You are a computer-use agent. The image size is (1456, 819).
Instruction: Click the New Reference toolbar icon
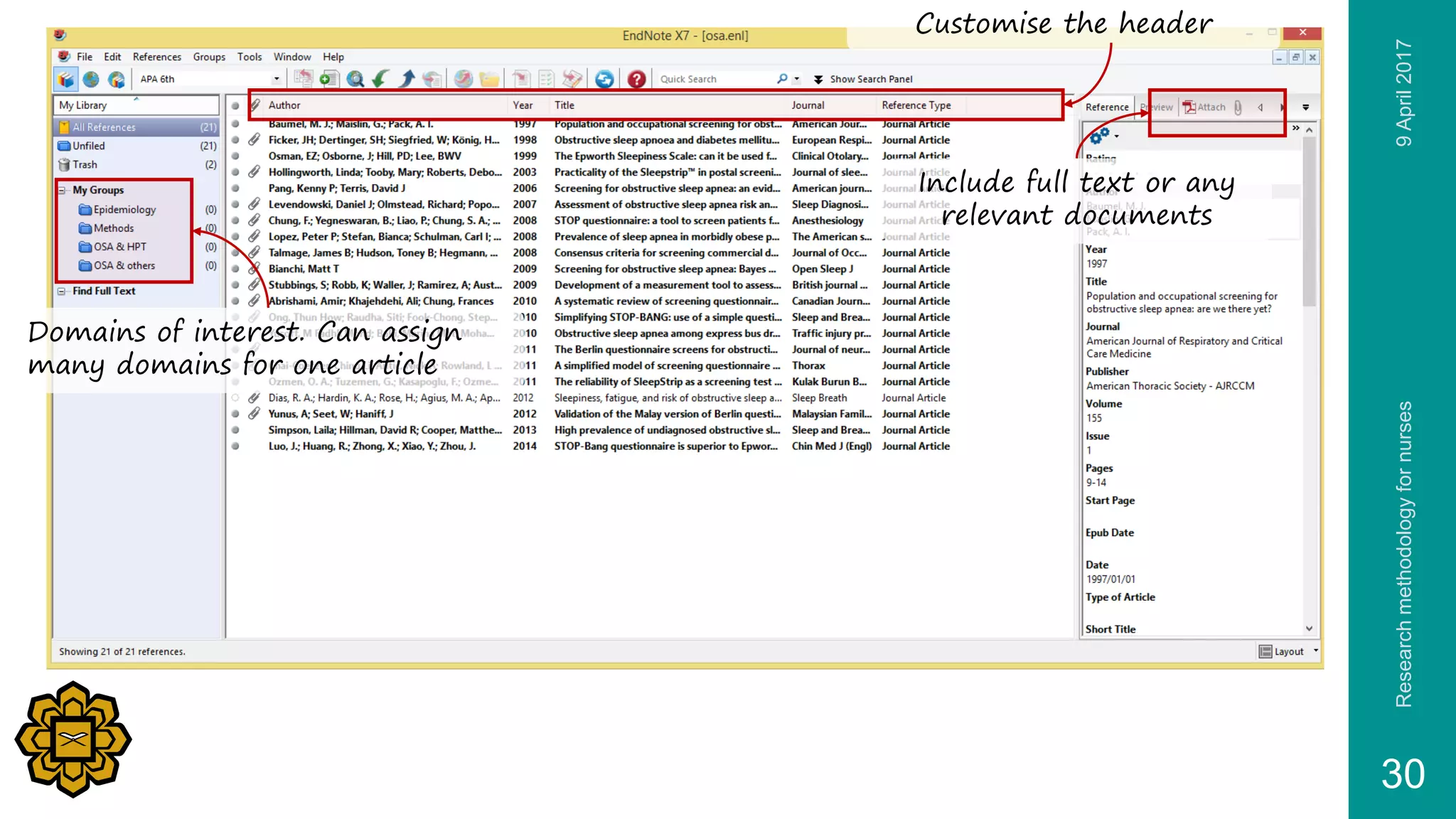point(328,79)
